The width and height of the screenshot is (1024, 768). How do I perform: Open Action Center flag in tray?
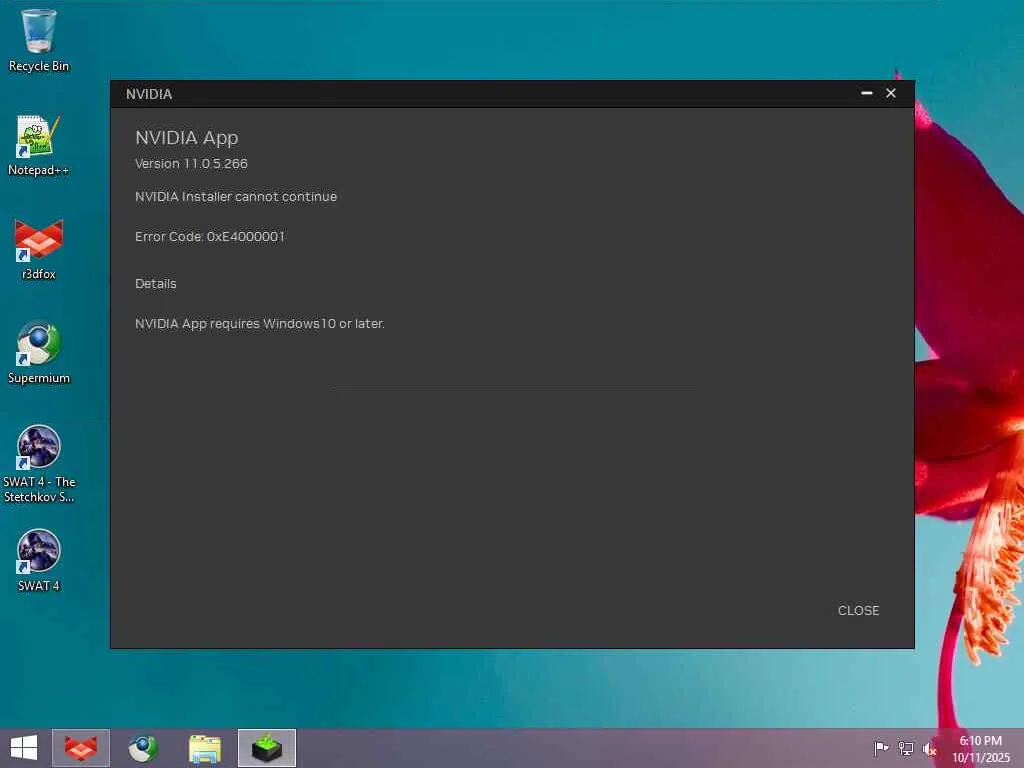[880, 748]
